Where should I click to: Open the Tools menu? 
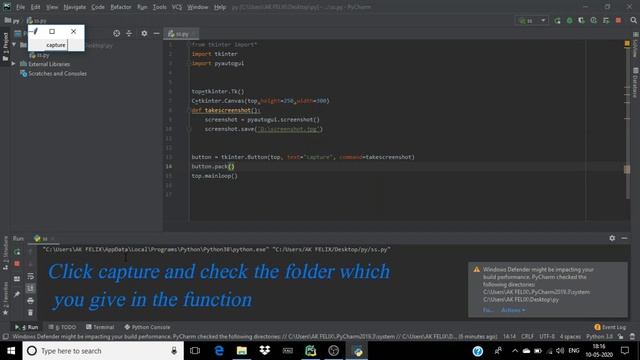pyautogui.click(x=160, y=7)
